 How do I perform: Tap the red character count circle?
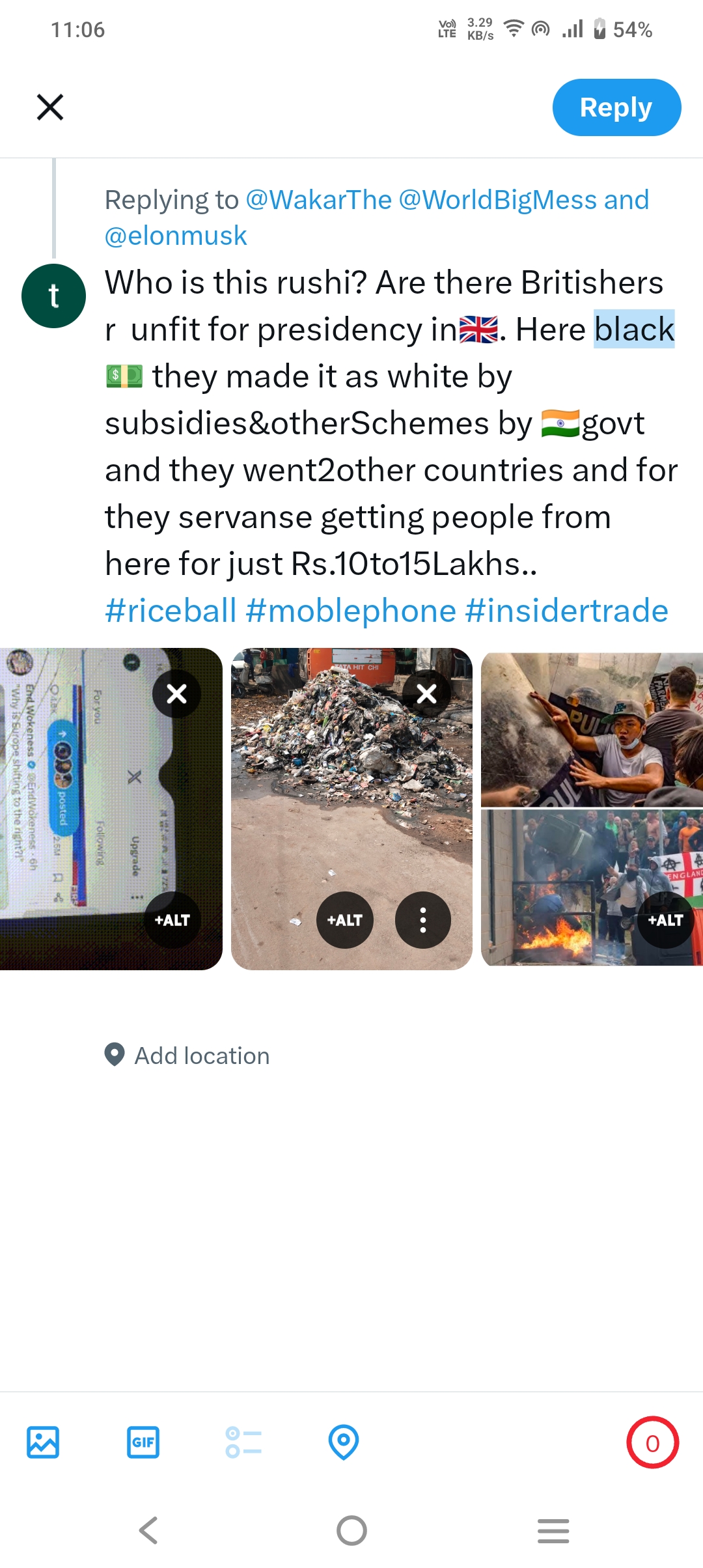coord(652,1442)
